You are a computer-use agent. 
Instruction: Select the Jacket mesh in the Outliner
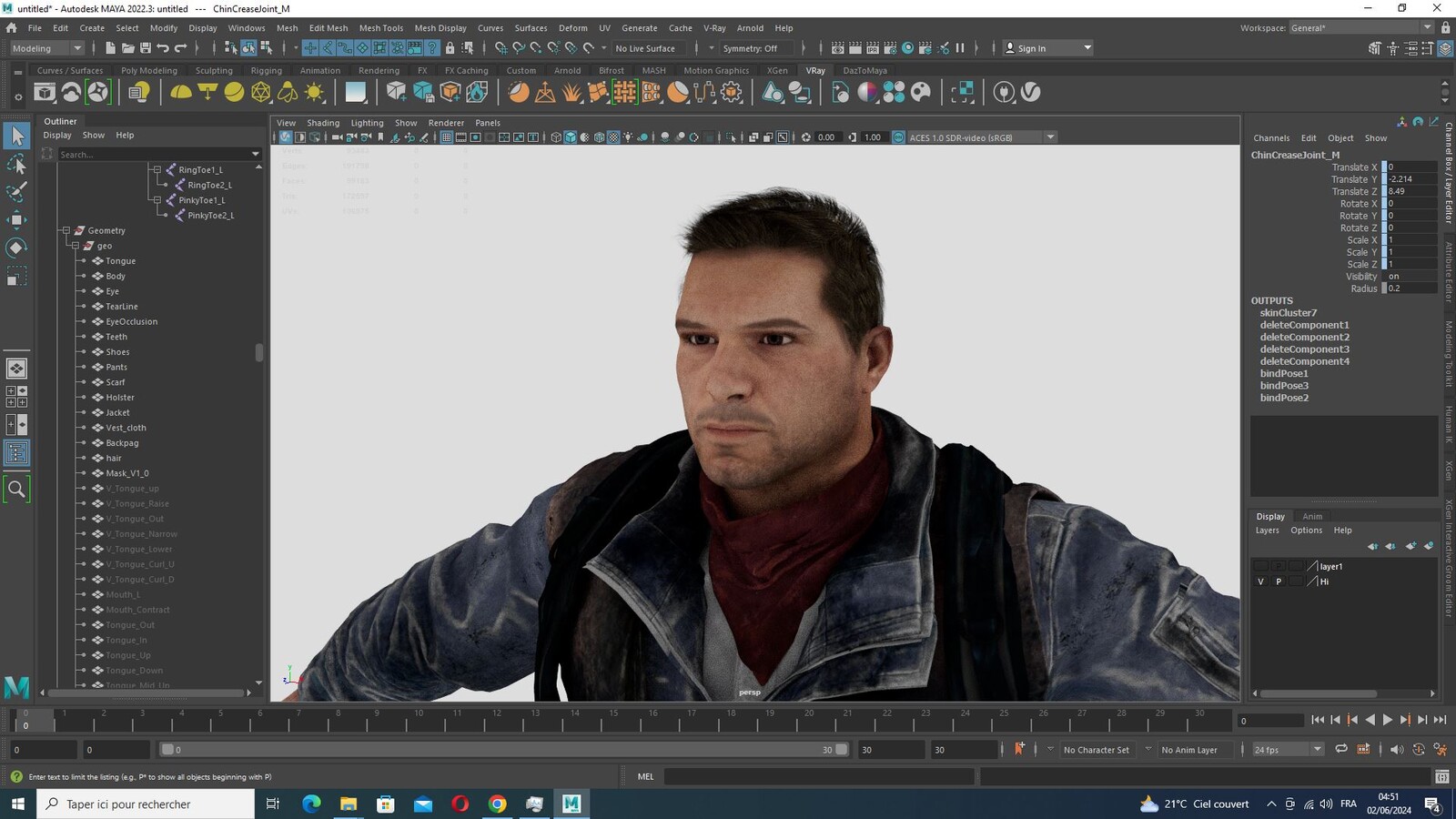point(117,413)
